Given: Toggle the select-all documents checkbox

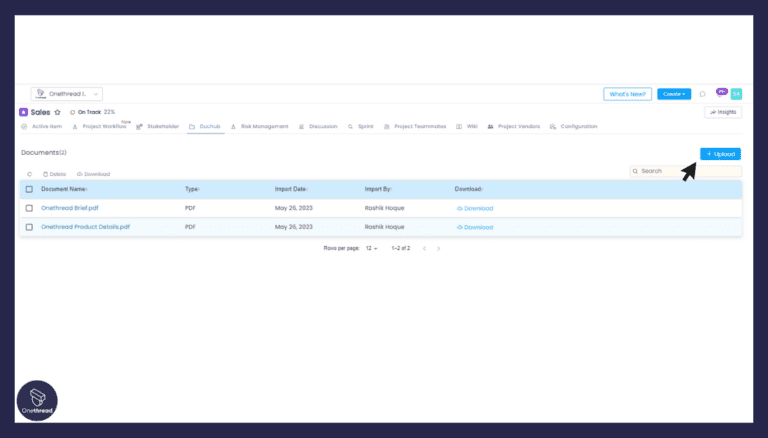Looking at the screenshot, I should (29, 189).
